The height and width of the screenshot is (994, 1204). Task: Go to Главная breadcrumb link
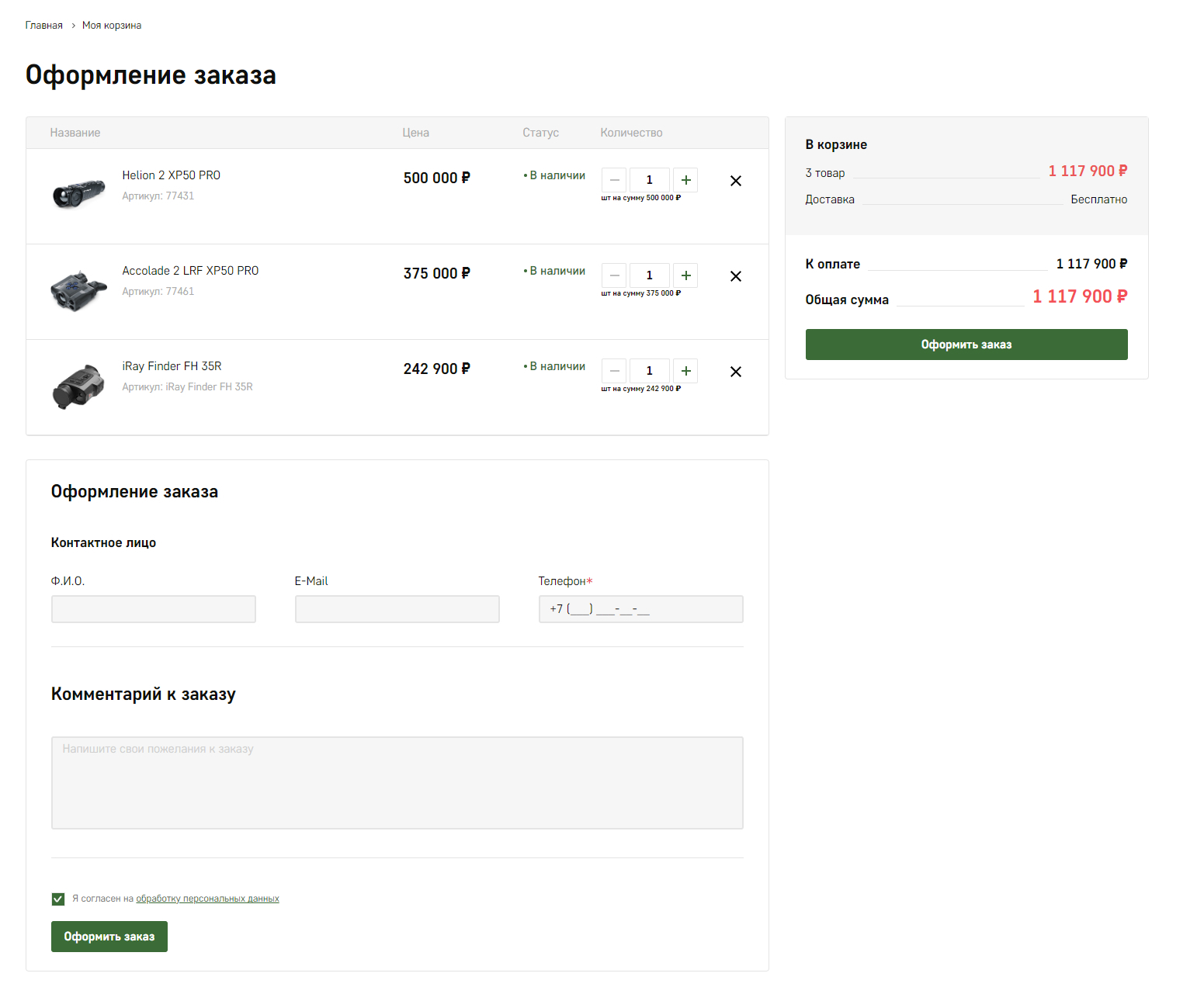click(x=43, y=26)
